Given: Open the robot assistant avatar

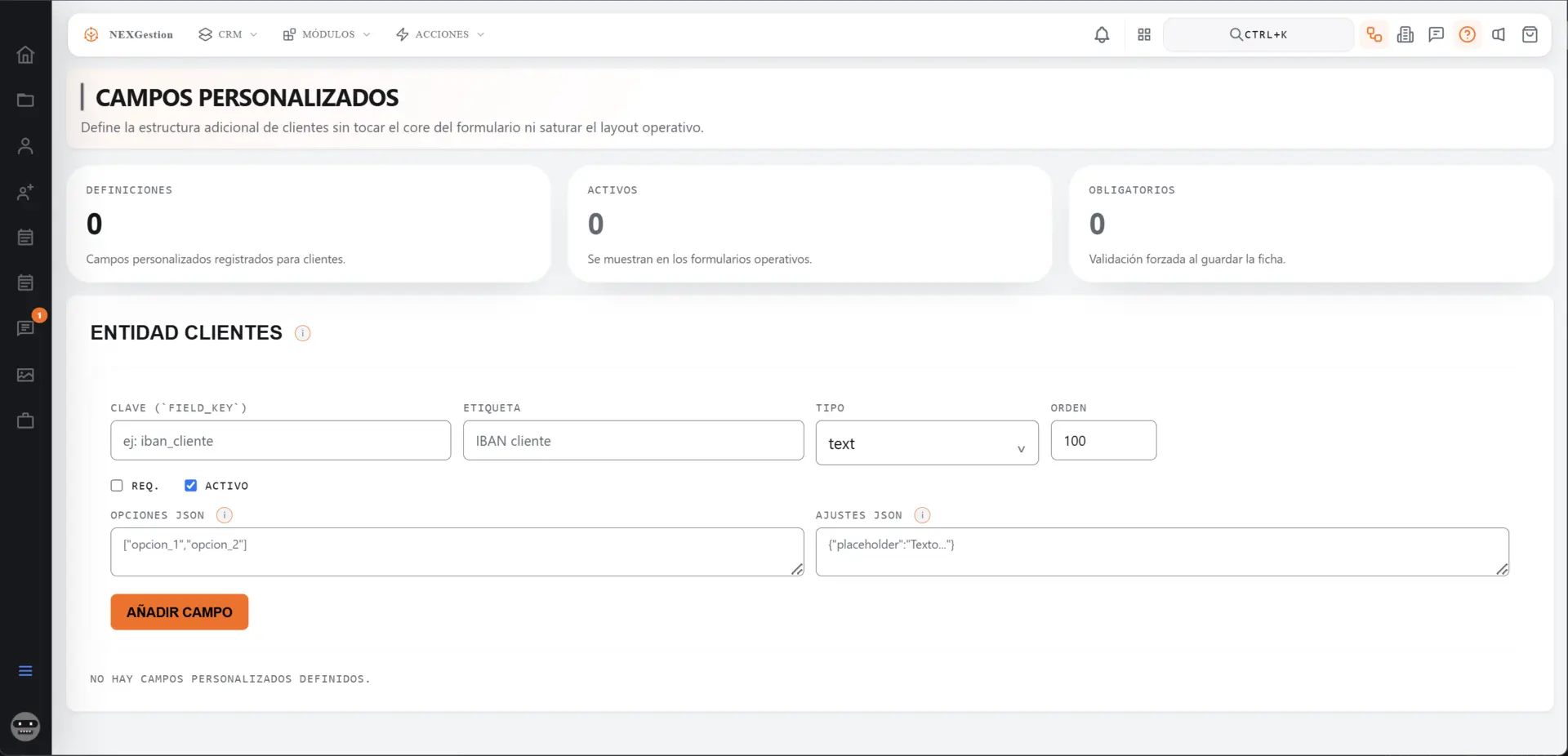Looking at the screenshot, I should 25,726.
